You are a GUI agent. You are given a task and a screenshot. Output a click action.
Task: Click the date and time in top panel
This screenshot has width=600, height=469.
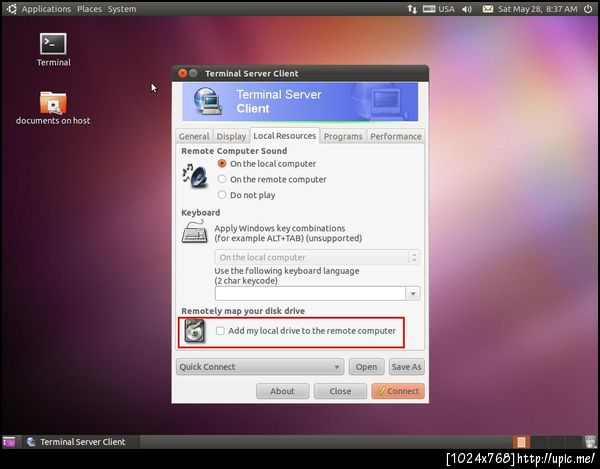(538, 9)
